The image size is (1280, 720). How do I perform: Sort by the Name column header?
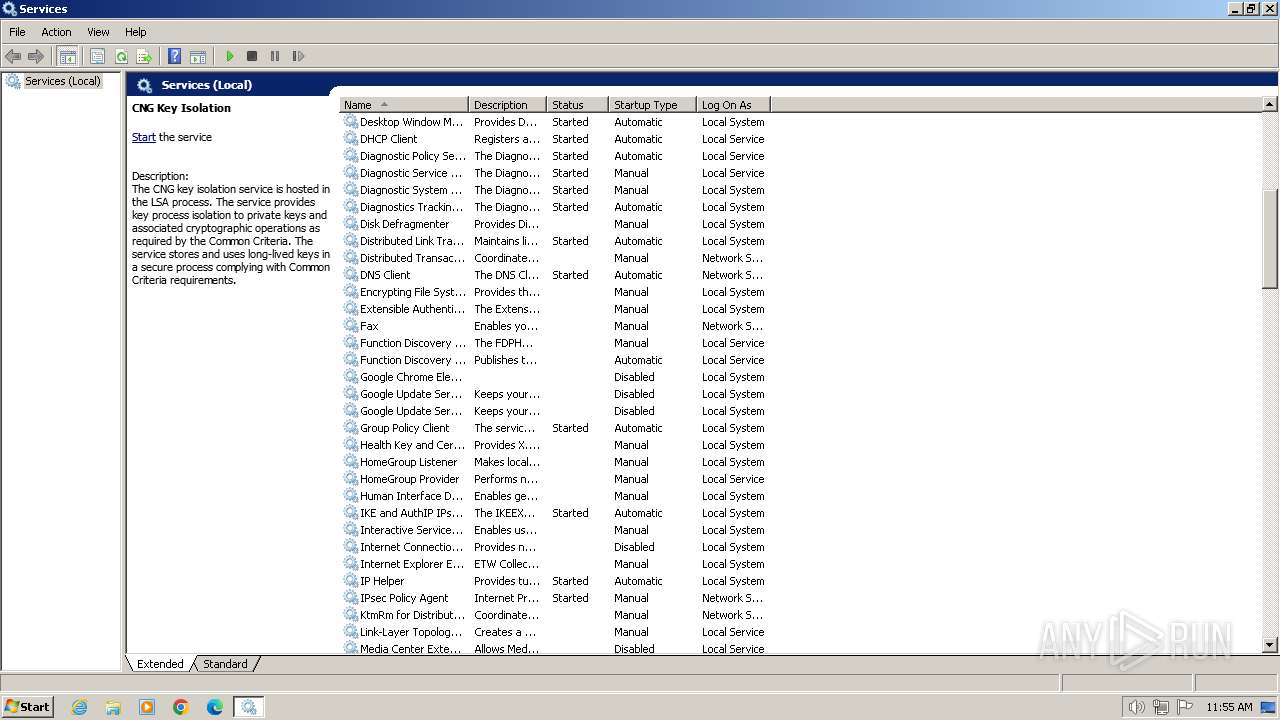(x=404, y=105)
